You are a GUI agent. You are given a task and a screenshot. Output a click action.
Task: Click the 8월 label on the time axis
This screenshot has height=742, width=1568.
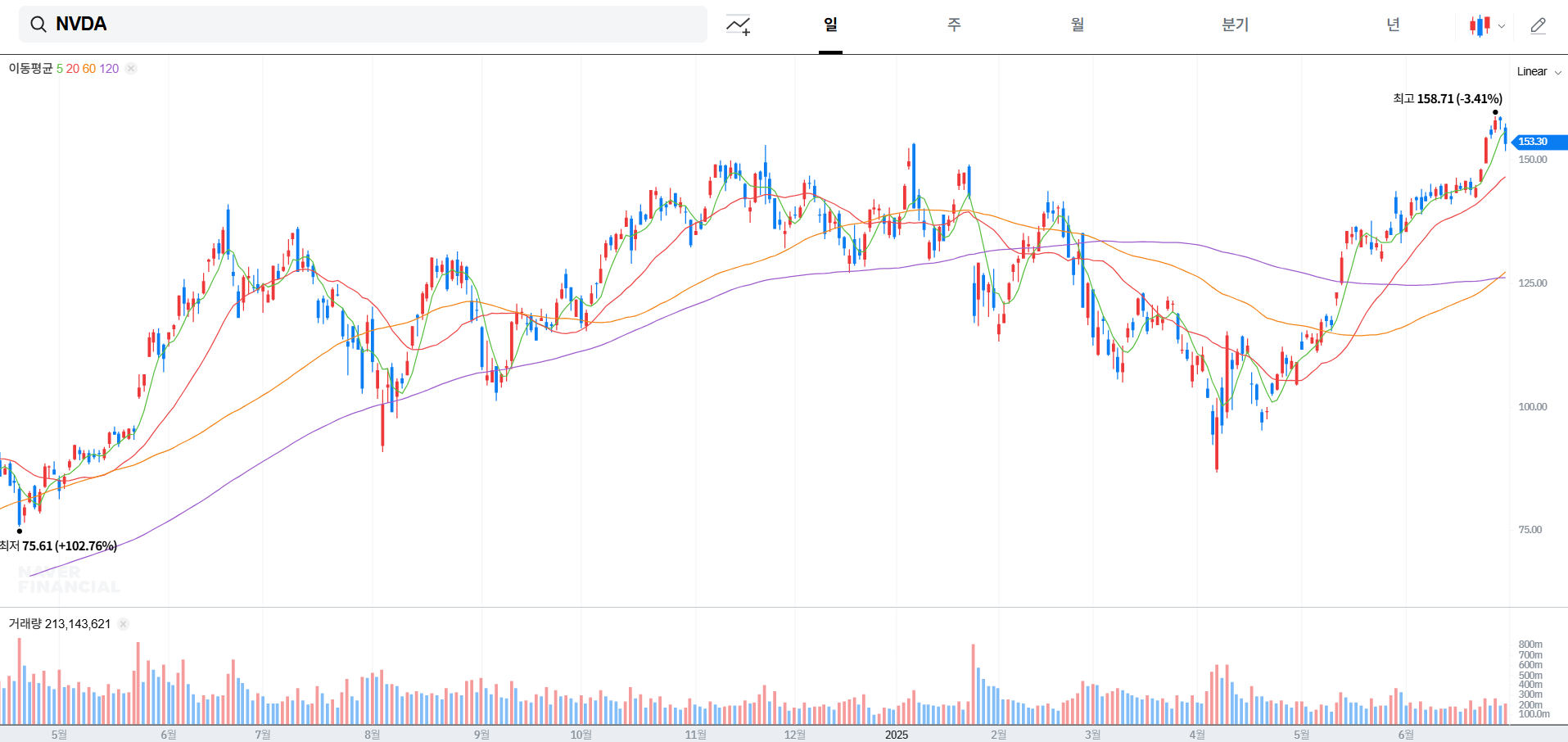pyautogui.click(x=372, y=735)
